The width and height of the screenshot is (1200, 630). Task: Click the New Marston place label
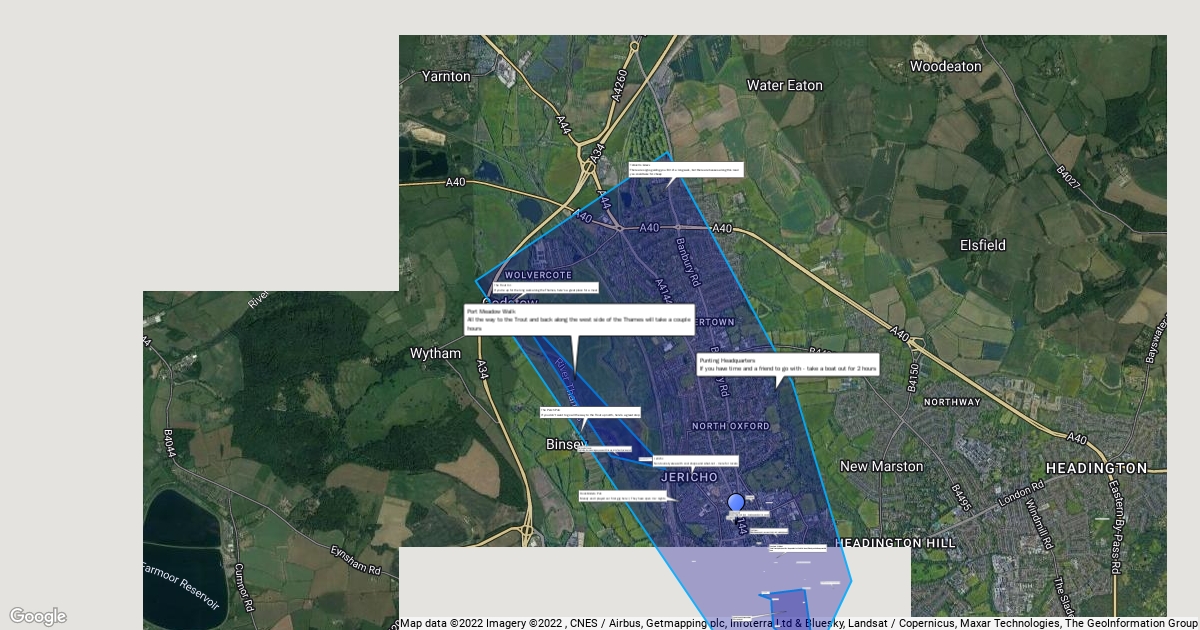tap(881, 466)
